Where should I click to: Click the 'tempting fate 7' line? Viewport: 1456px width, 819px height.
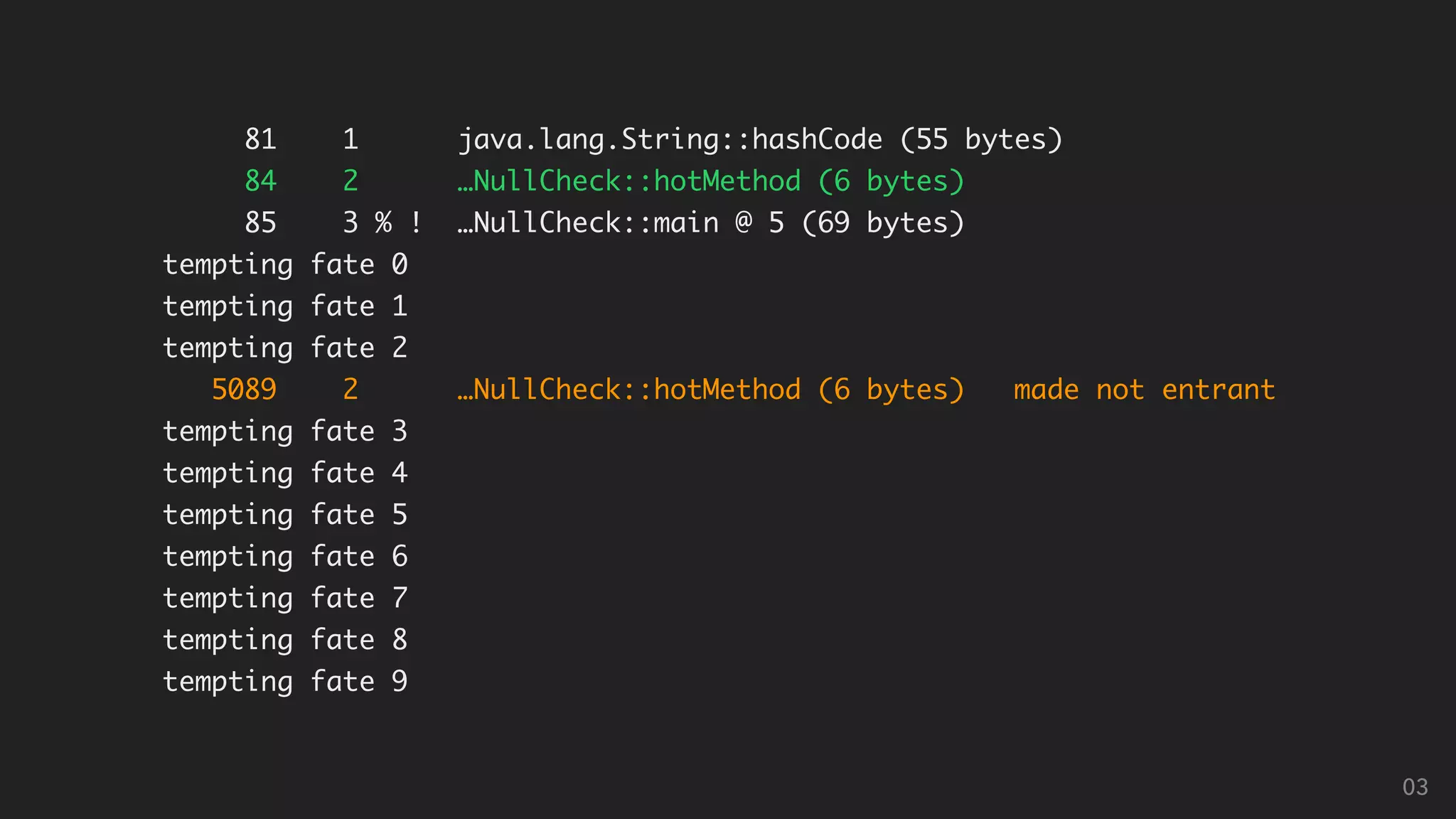285,598
